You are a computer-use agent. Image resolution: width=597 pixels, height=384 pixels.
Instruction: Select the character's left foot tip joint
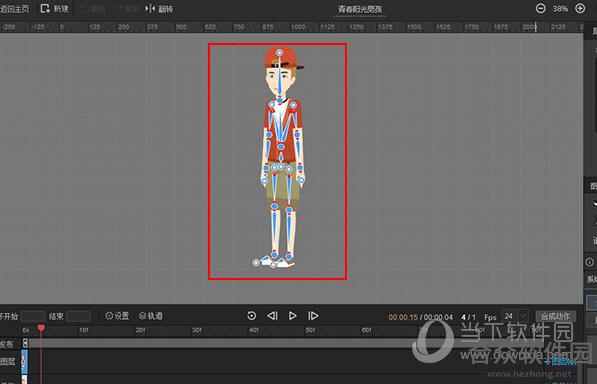click(256, 262)
